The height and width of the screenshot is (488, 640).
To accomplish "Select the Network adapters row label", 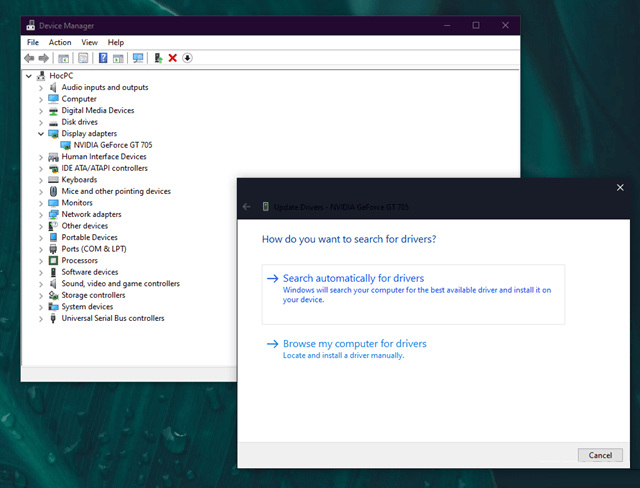I will click(91, 215).
